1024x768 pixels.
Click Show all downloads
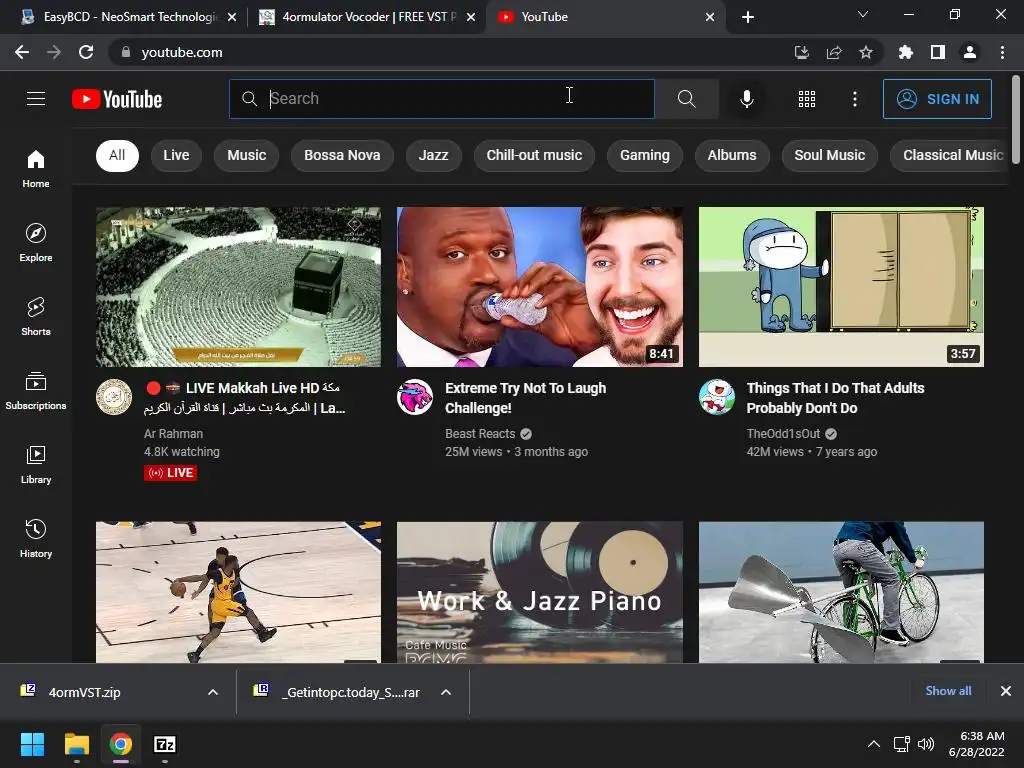pyautogui.click(x=948, y=690)
